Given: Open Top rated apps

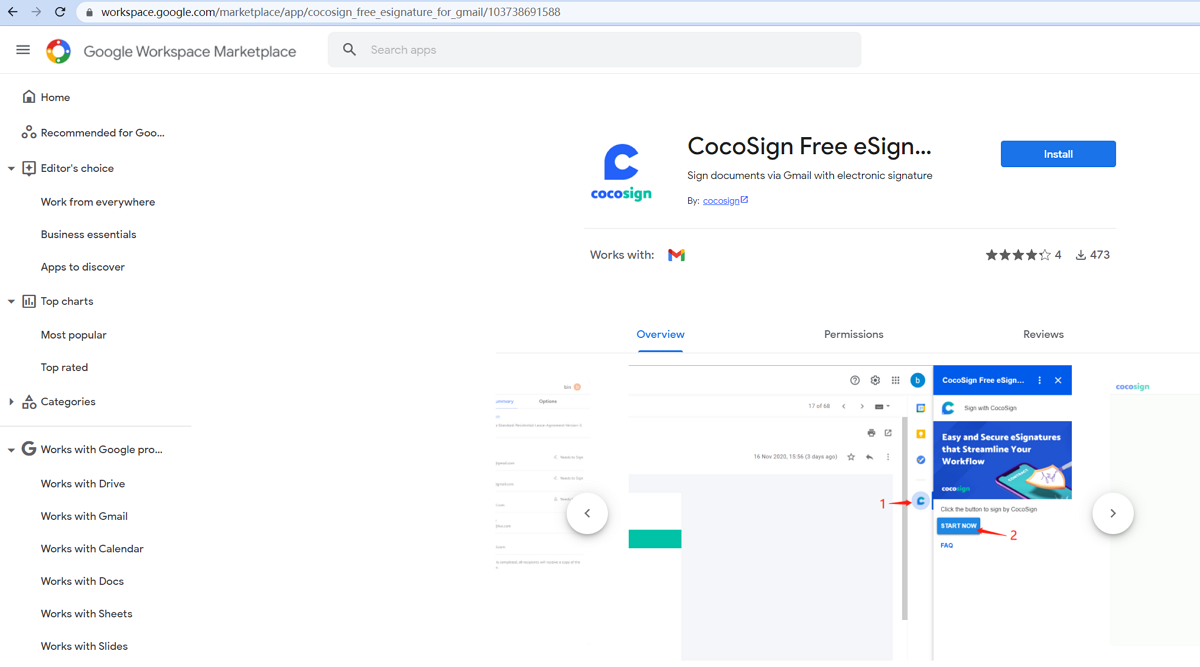Looking at the screenshot, I should pos(64,367).
